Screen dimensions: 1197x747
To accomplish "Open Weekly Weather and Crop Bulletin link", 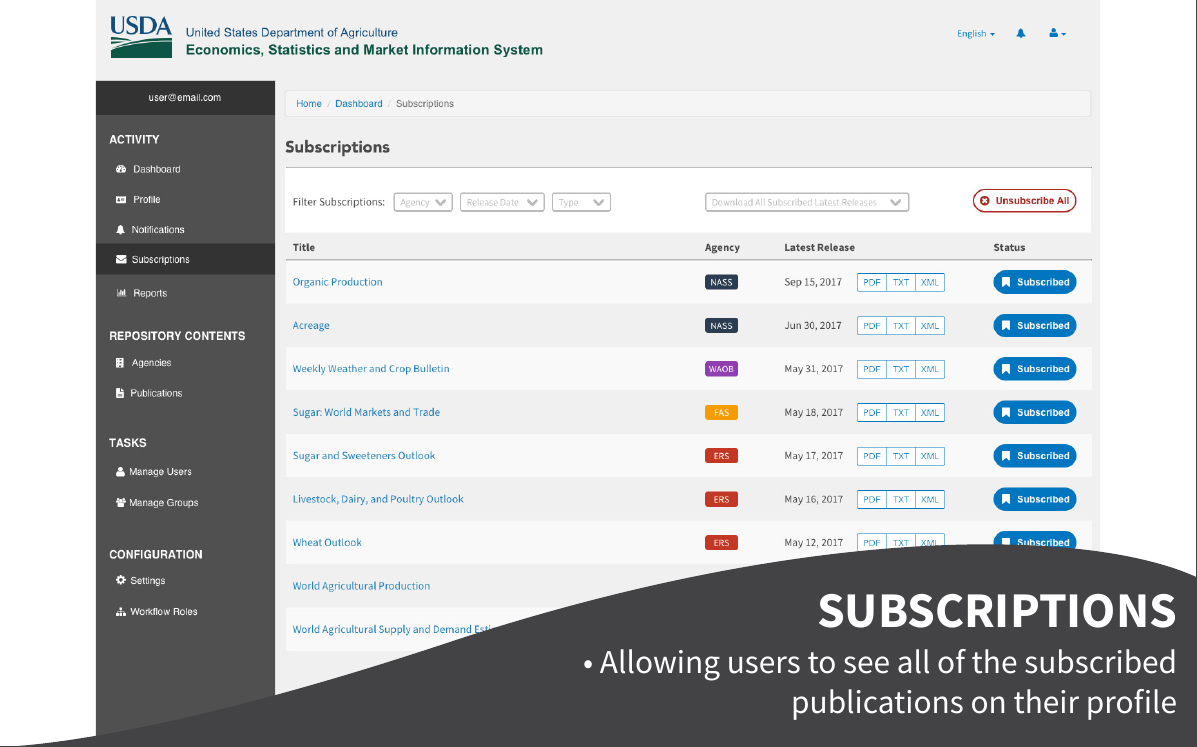I will coord(371,369).
